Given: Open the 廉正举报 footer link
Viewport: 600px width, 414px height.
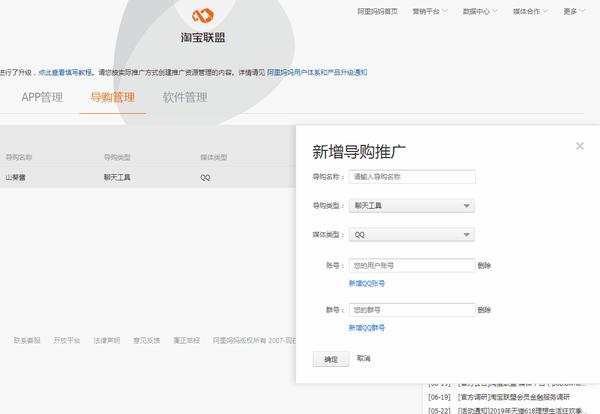Looking at the screenshot, I should 187,340.
